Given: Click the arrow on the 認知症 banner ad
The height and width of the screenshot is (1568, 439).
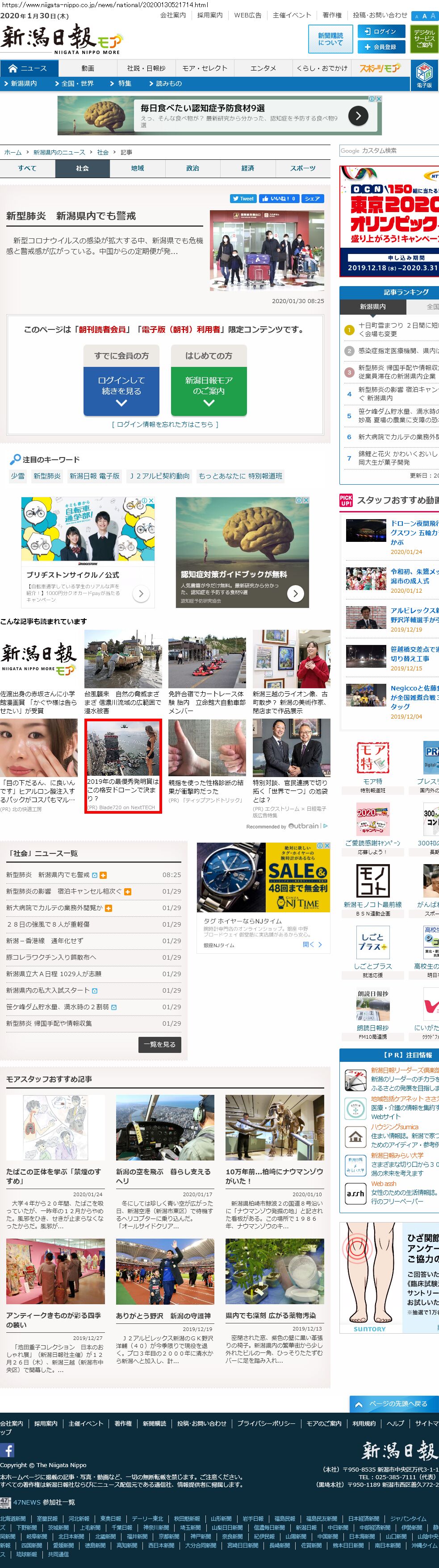Looking at the screenshot, I should coord(358,115).
